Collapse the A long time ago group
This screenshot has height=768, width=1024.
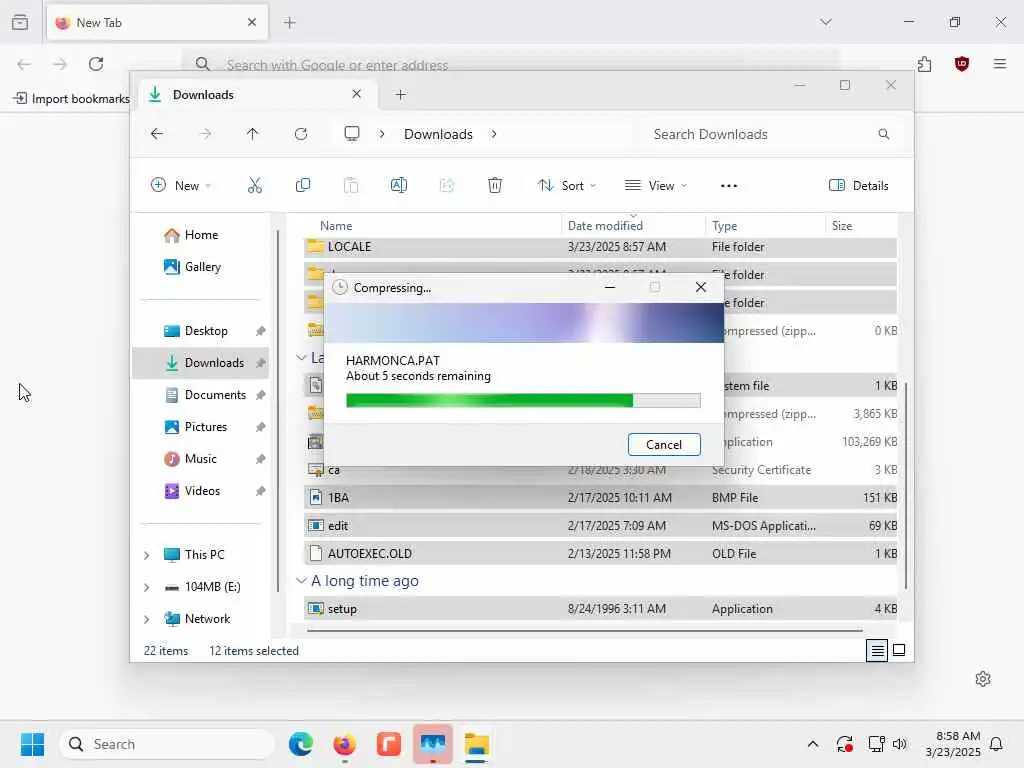[x=301, y=581]
